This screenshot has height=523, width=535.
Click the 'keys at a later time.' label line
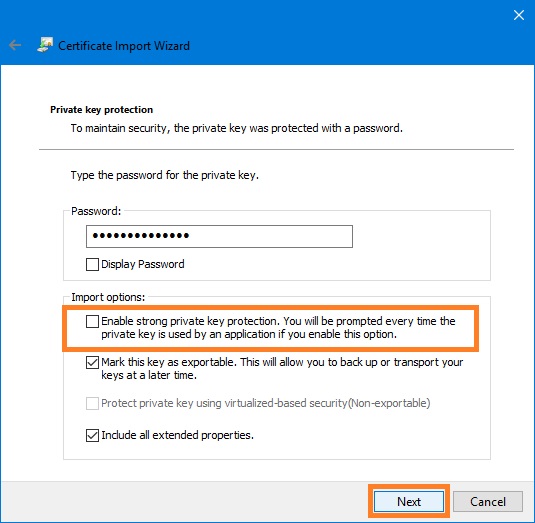(149, 375)
